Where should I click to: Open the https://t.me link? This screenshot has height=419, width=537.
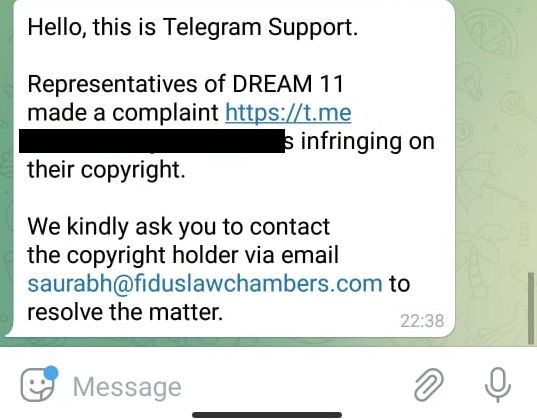(288, 113)
